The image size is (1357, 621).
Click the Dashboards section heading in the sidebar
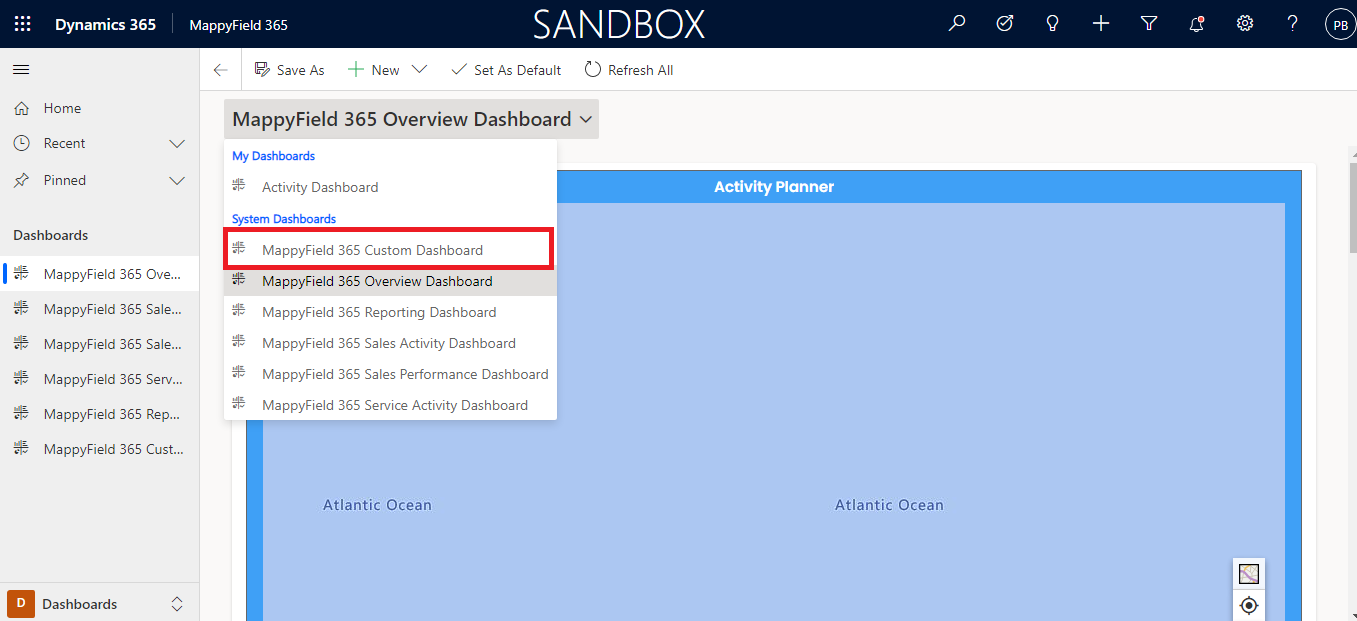point(51,235)
